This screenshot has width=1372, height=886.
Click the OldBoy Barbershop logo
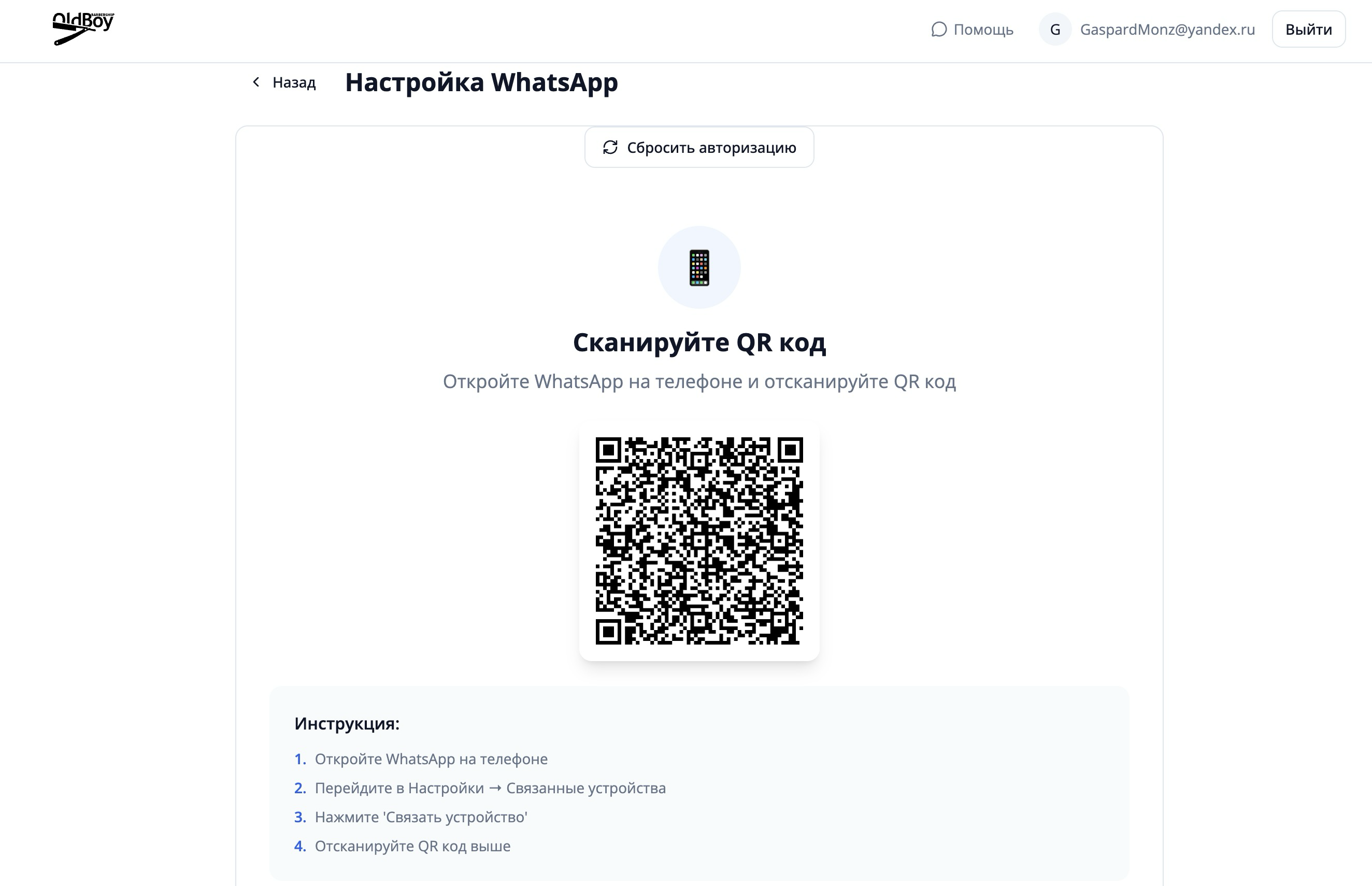coord(83,28)
